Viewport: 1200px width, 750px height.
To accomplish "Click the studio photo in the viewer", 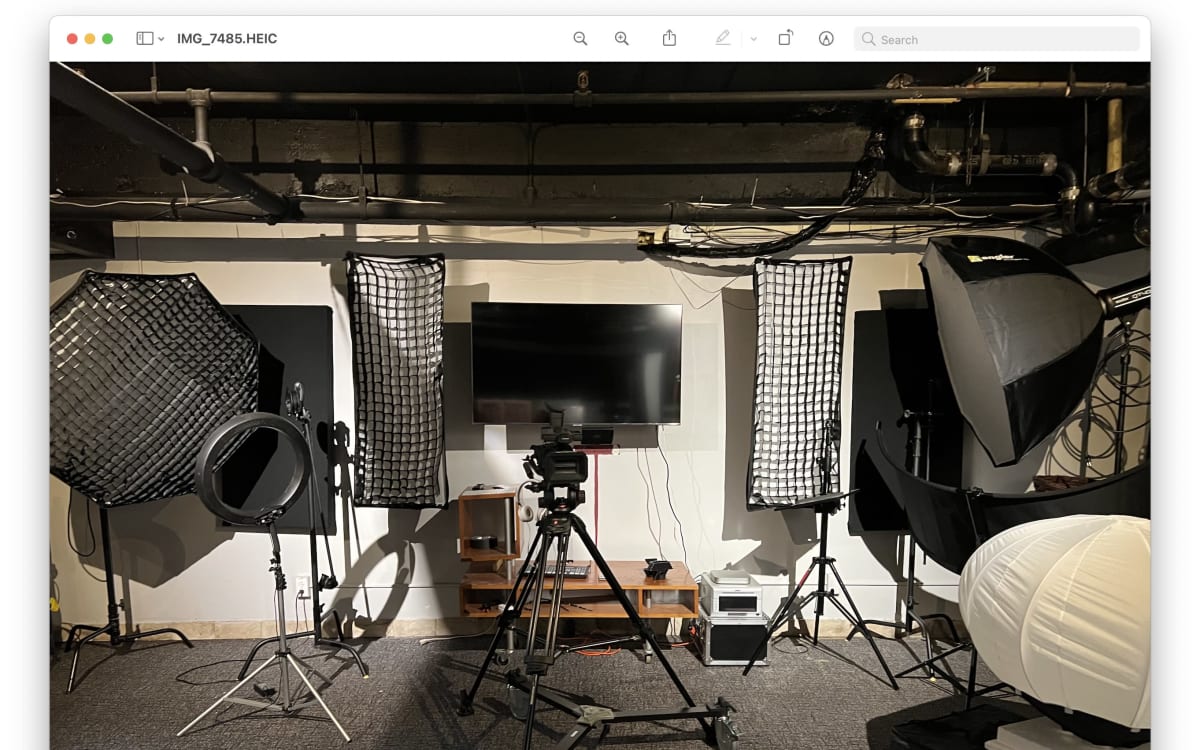I will point(600,406).
